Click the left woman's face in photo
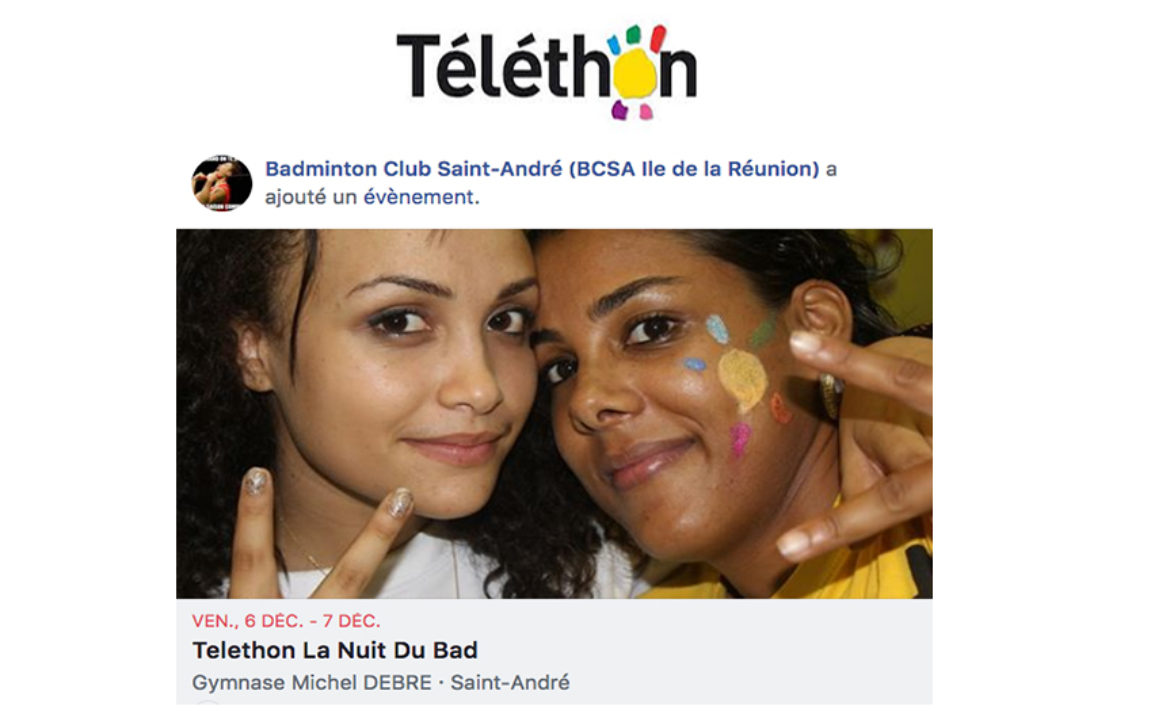The width and height of the screenshot is (1170, 725). [x=403, y=373]
